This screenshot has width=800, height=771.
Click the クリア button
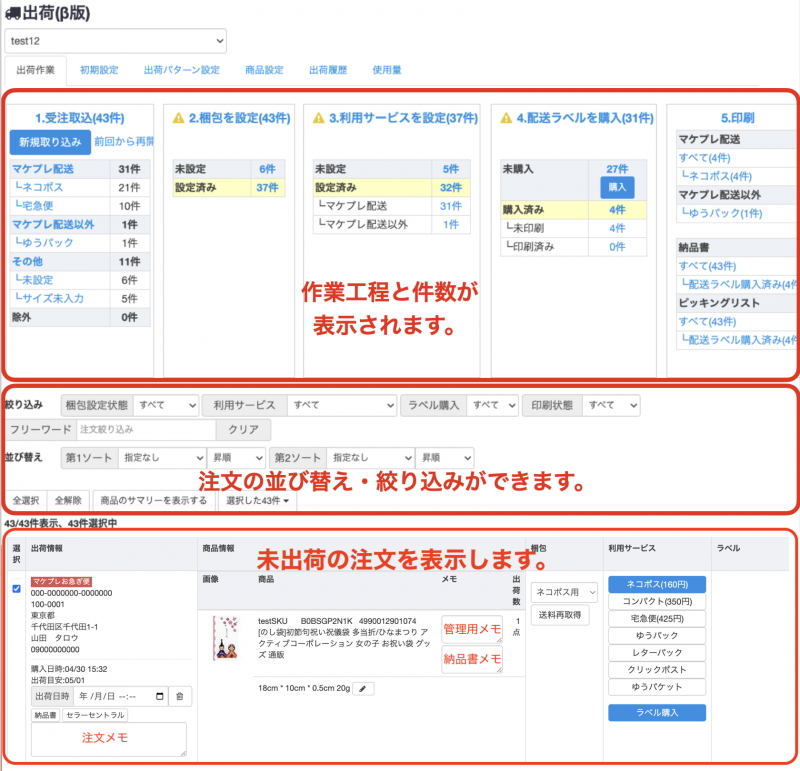[243, 430]
